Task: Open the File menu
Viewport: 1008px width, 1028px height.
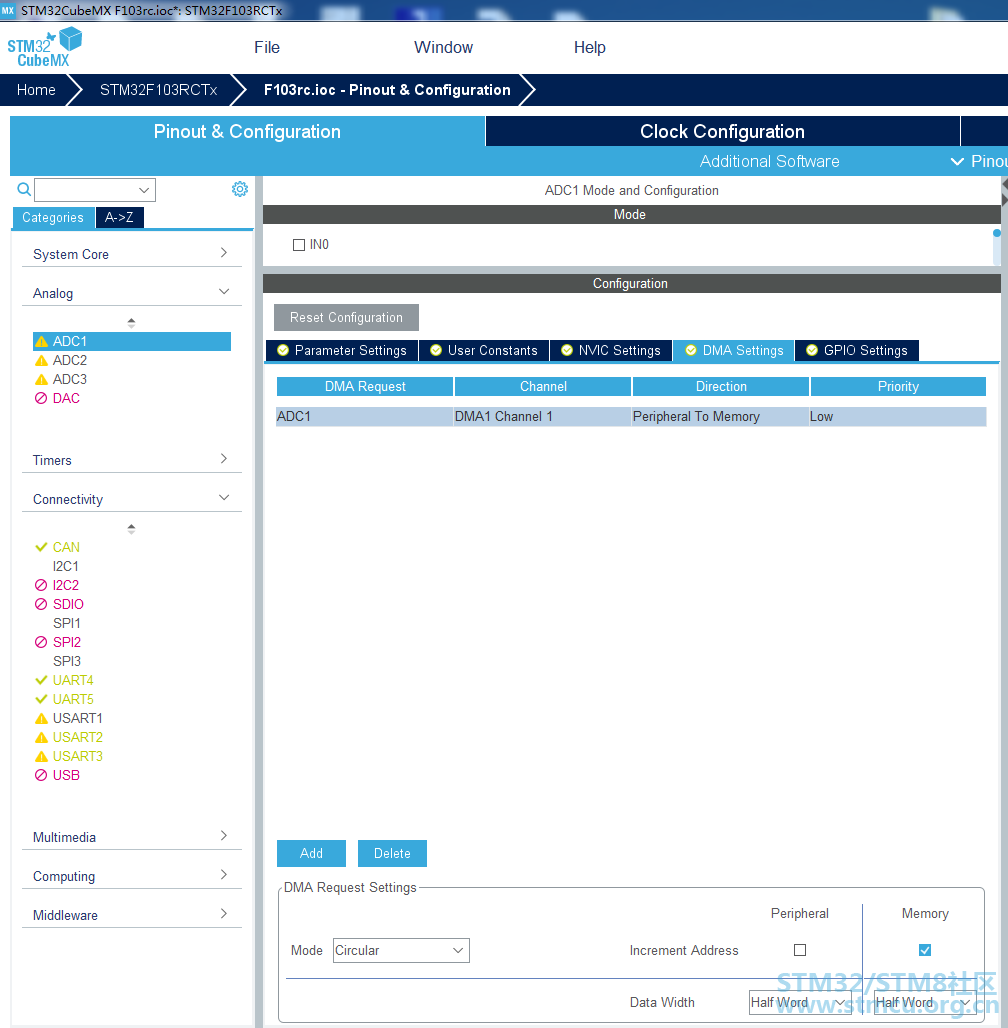Action: point(267,47)
